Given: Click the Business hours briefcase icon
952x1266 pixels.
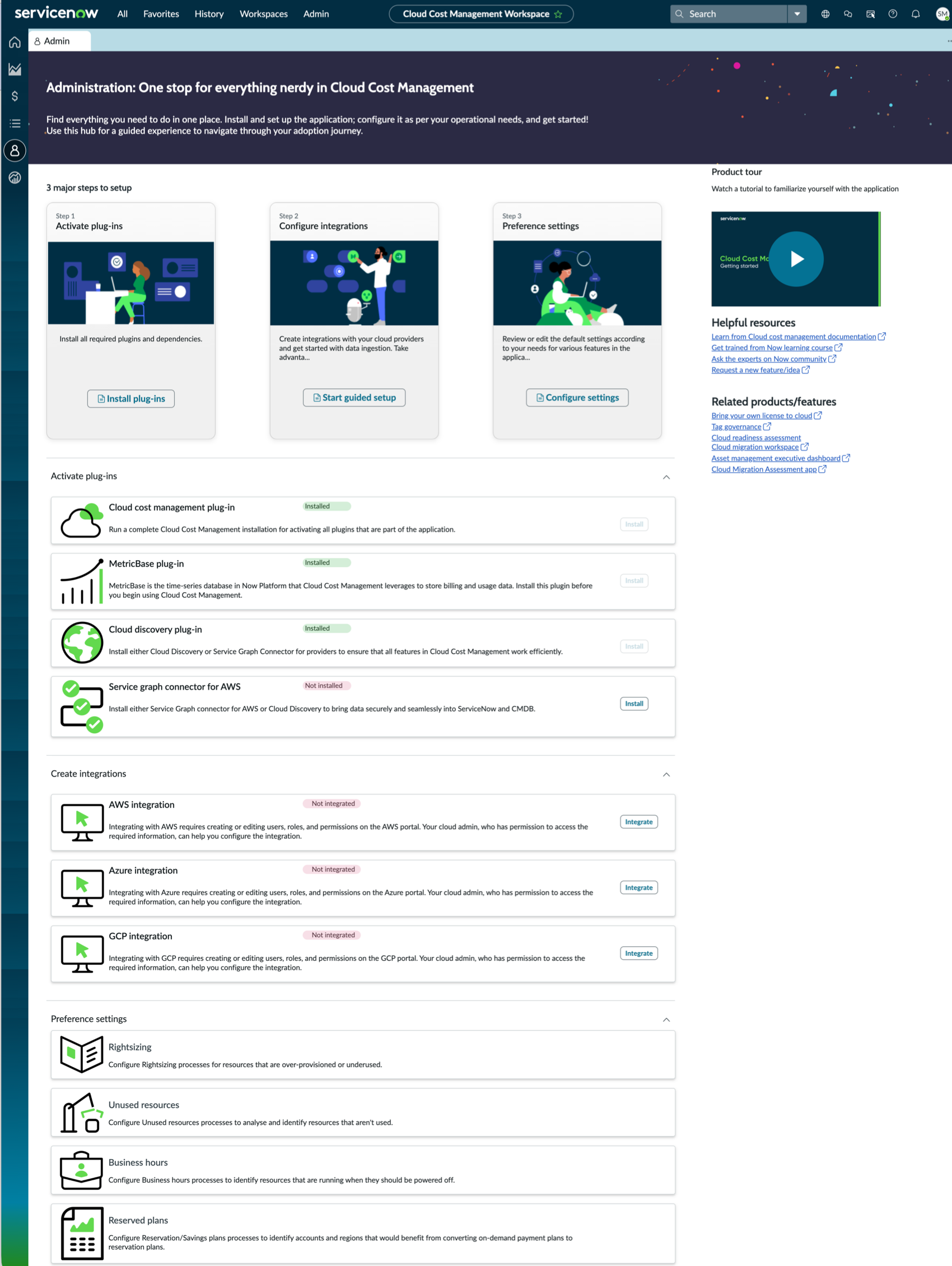Looking at the screenshot, I should [82, 1170].
